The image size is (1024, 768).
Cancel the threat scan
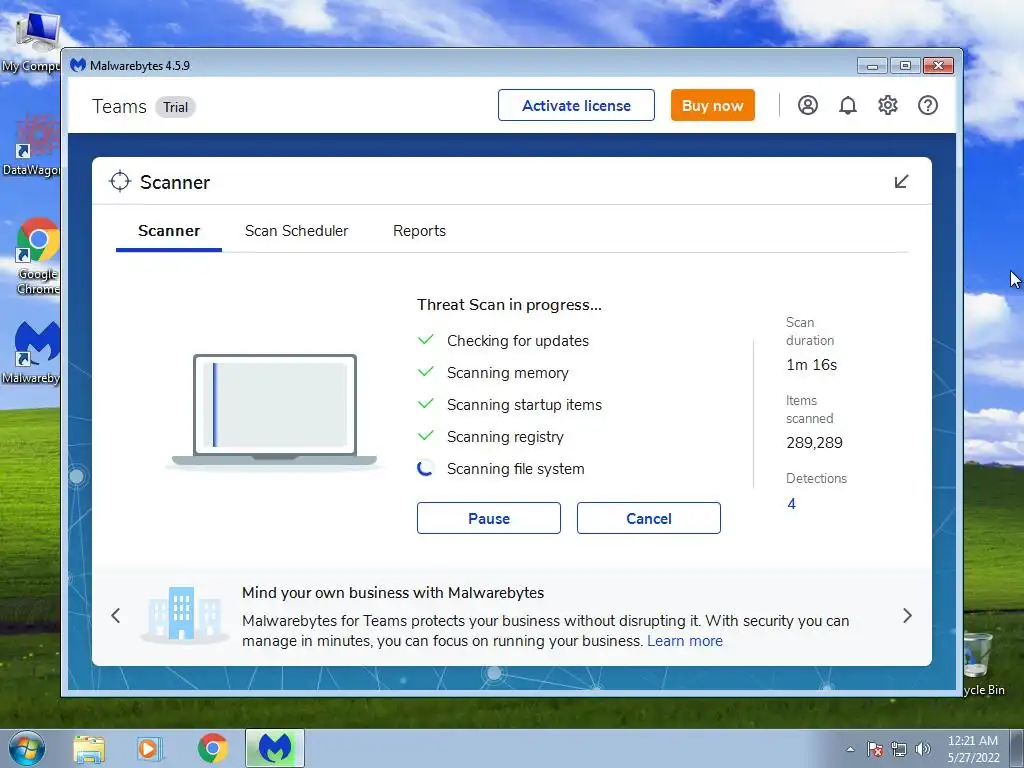click(648, 518)
